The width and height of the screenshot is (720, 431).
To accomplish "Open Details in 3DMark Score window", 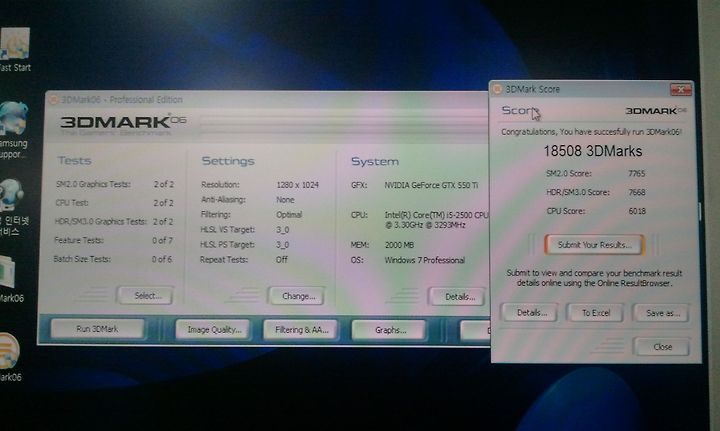I will pos(529,313).
